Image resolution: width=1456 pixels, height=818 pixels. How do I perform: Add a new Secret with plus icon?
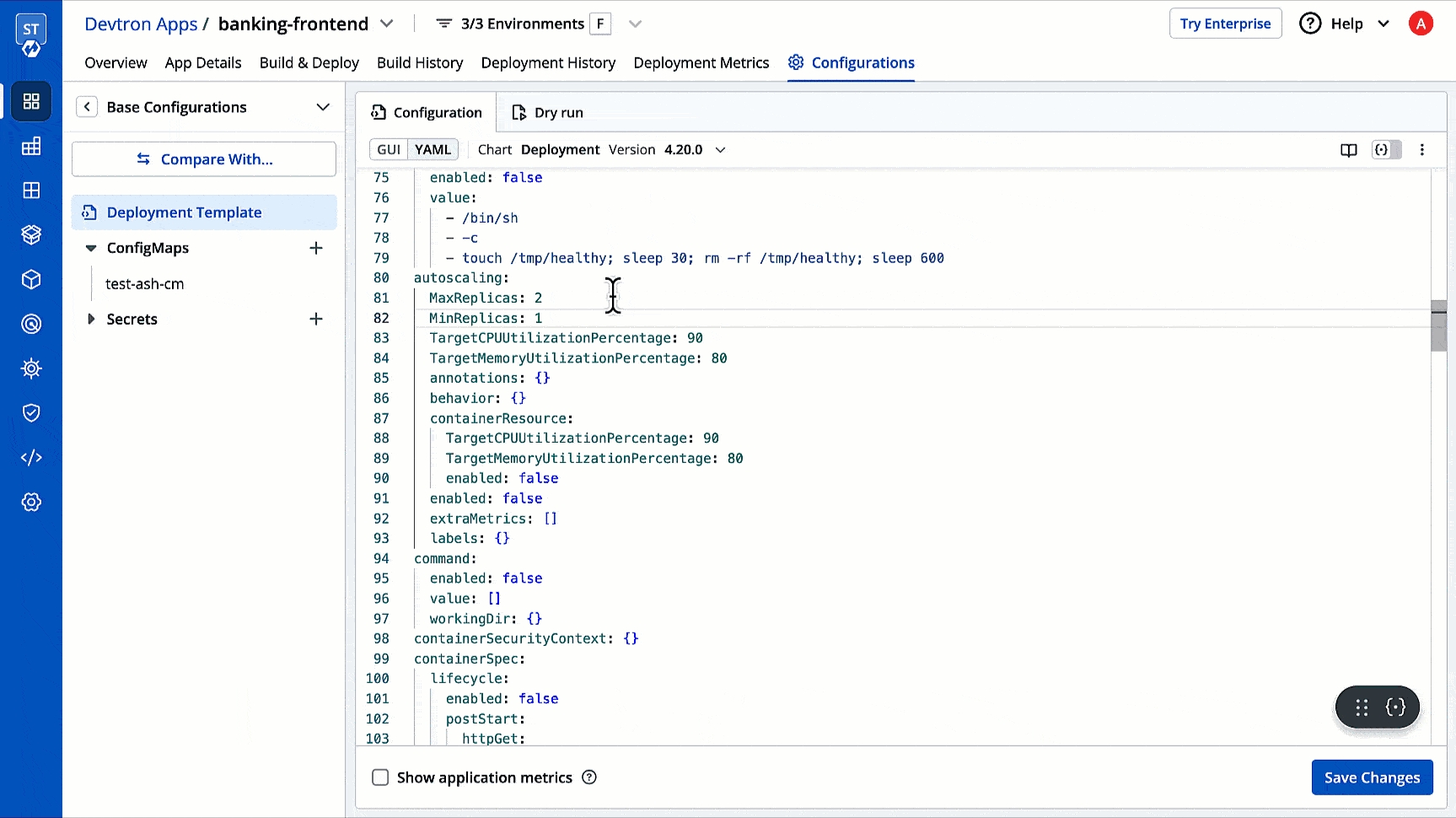coord(316,319)
